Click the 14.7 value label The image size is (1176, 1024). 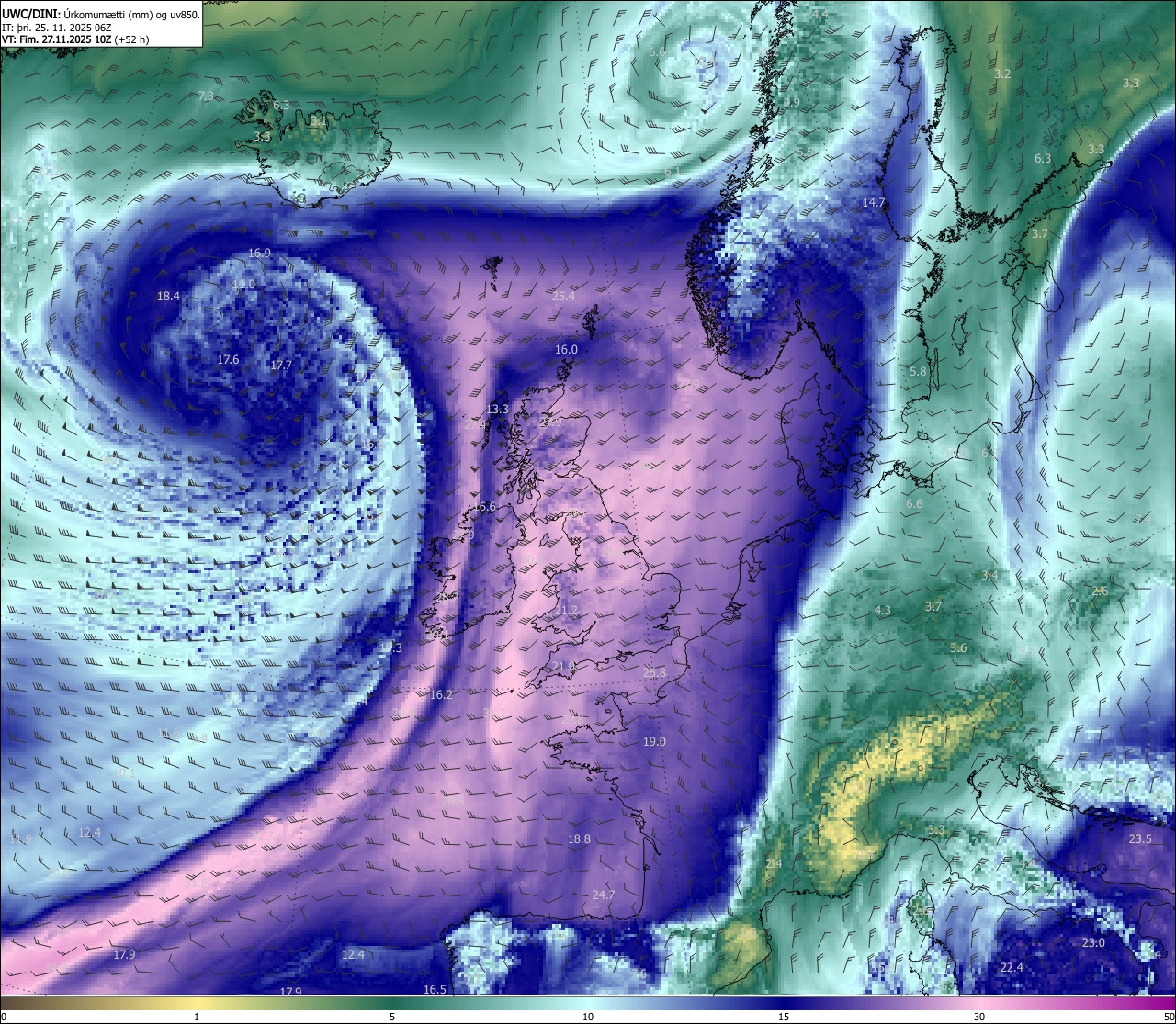(x=873, y=202)
